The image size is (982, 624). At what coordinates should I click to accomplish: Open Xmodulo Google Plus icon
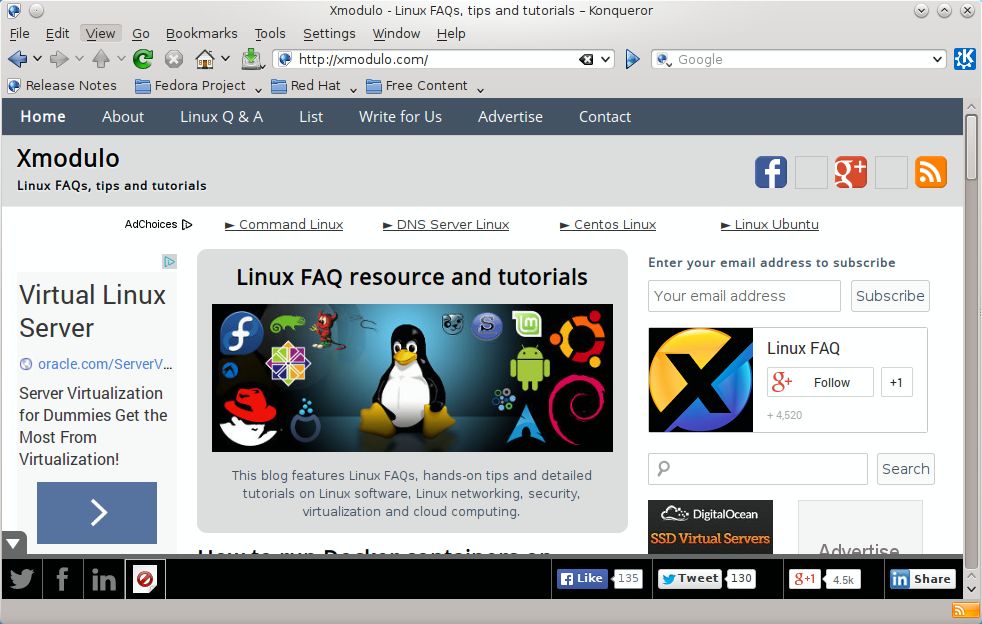[x=850, y=172]
